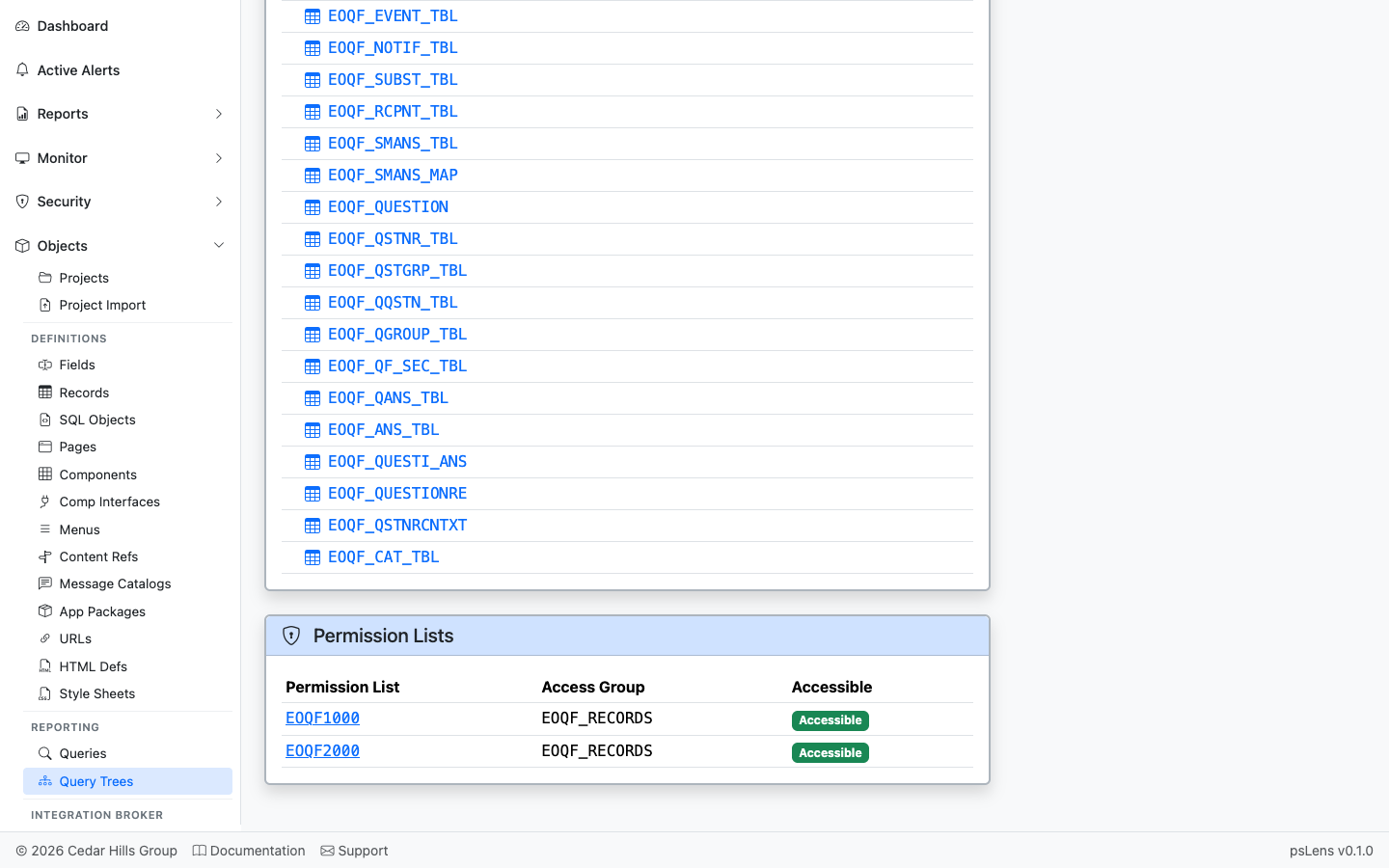Open the EOQF_QUESTION record link
Viewport: 1389px width, 868px height.
388,206
